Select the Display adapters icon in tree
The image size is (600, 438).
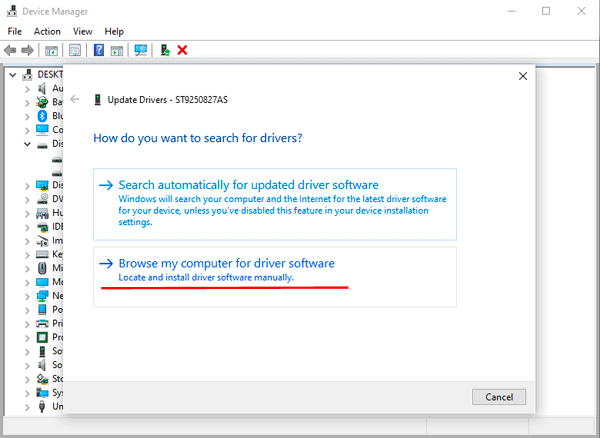42,186
